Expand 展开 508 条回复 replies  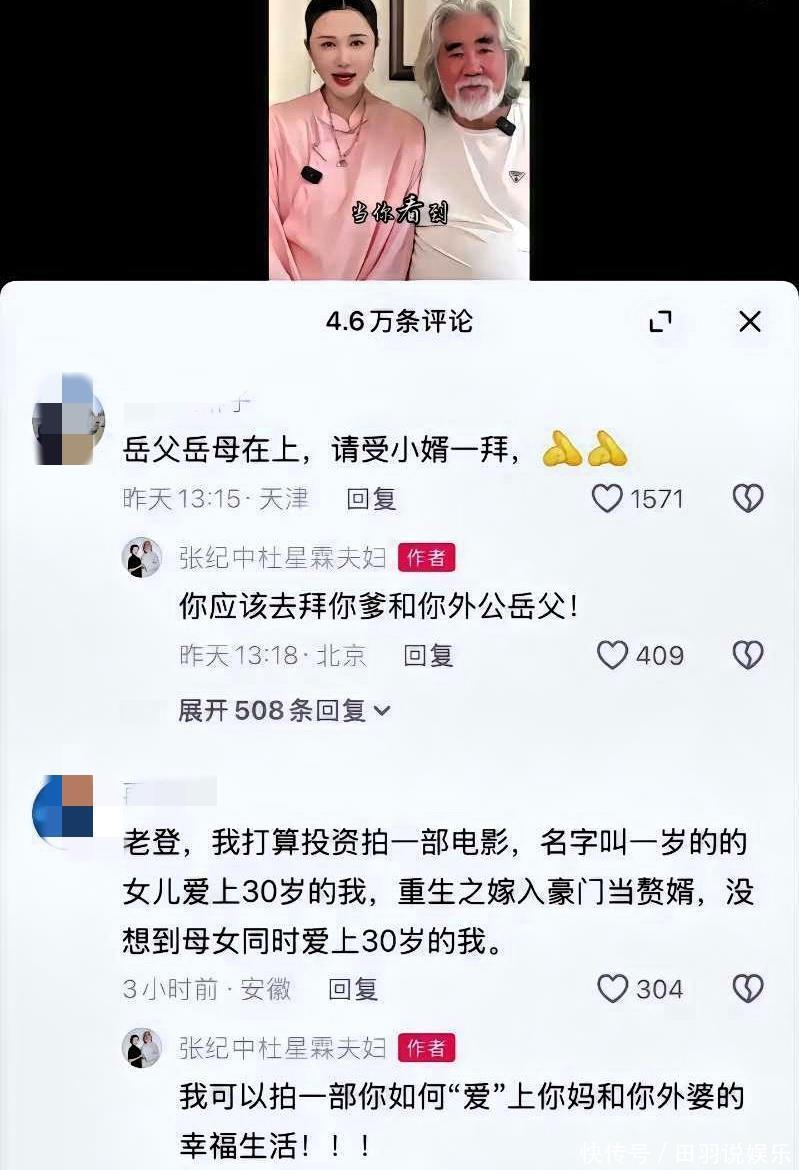click(x=284, y=710)
